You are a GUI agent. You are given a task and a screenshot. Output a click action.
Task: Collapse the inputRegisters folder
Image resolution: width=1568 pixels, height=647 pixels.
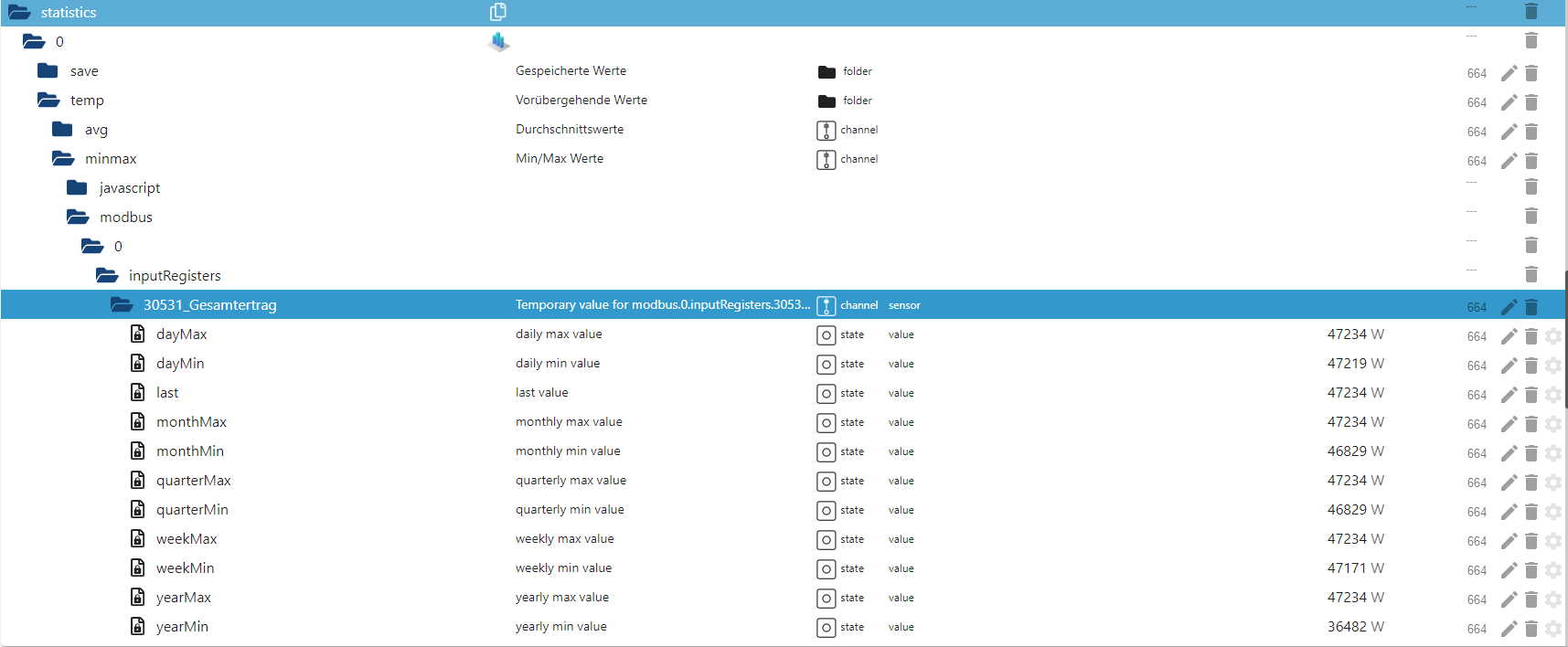(107, 275)
